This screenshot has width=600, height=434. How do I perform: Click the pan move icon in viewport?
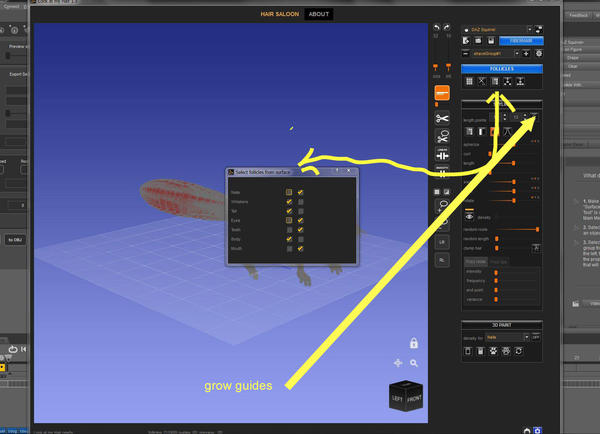click(398, 363)
